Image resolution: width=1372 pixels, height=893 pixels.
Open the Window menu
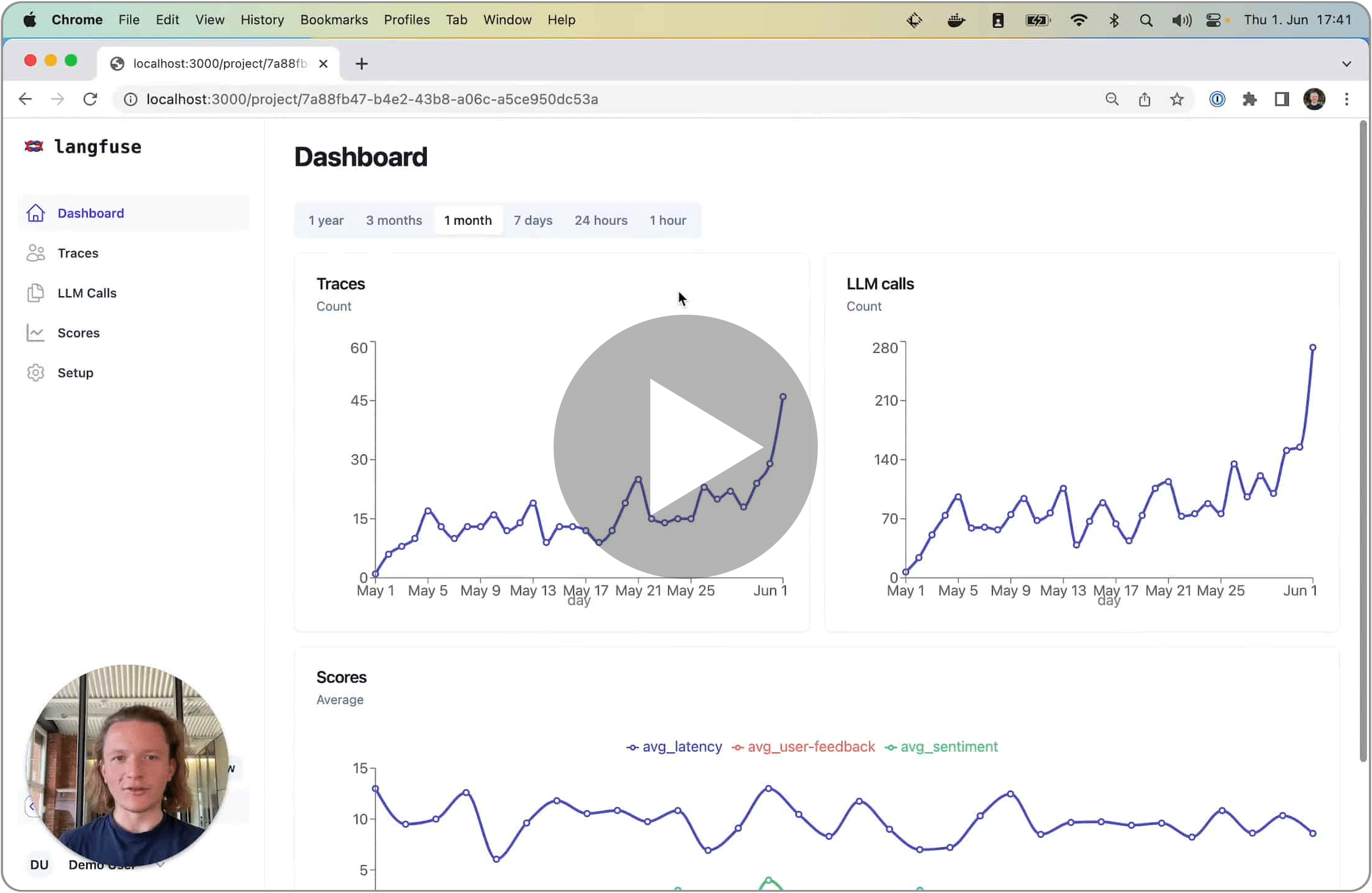[x=507, y=20]
